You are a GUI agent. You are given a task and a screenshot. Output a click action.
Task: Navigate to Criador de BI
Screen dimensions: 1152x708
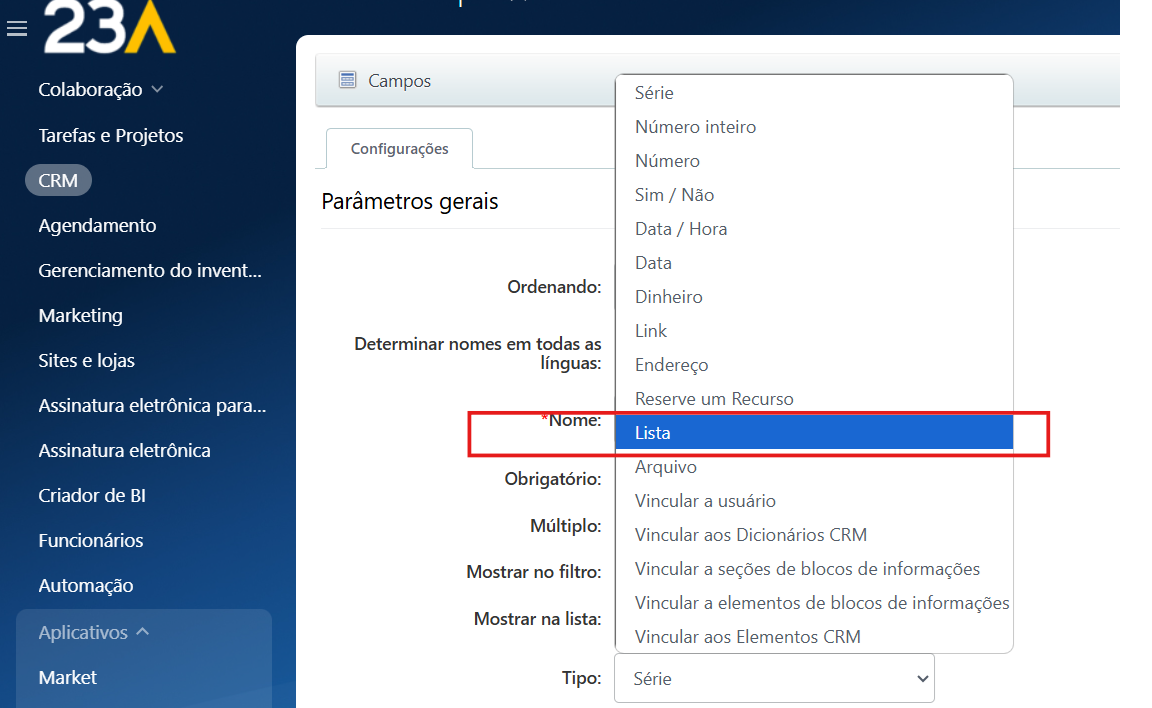[92, 495]
